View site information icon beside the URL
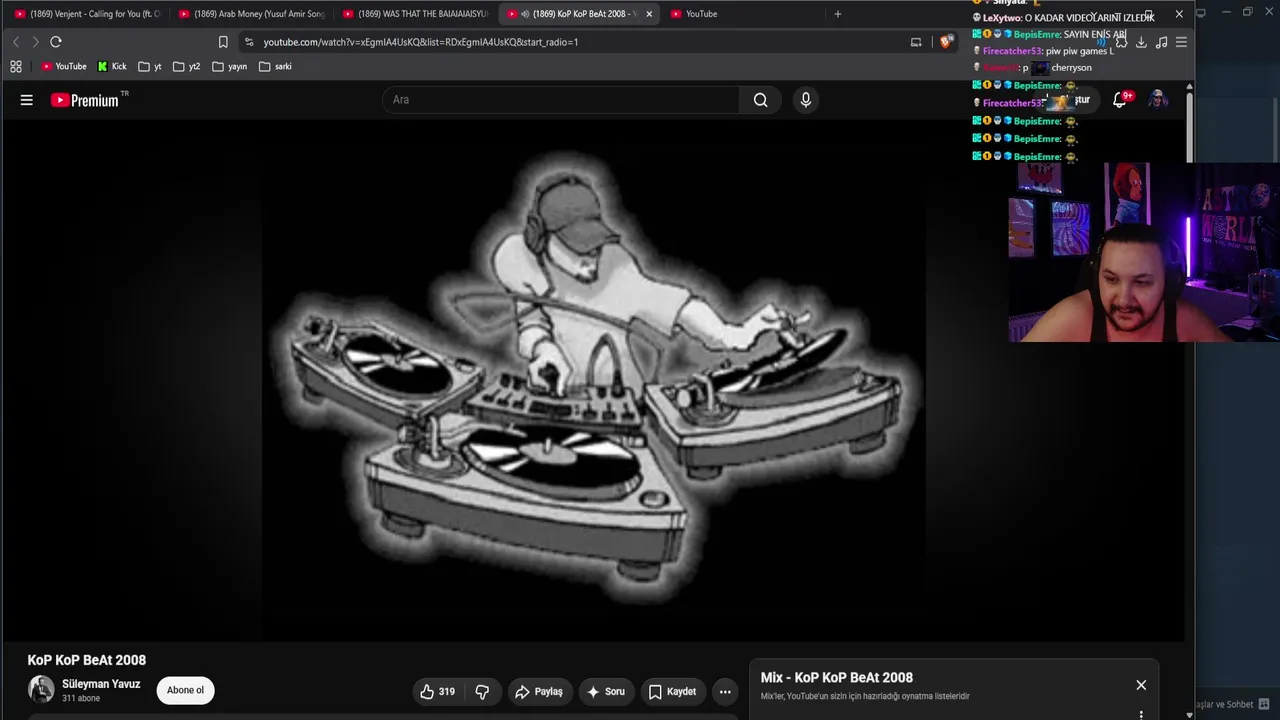 pyautogui.click(x=249, y=42)
